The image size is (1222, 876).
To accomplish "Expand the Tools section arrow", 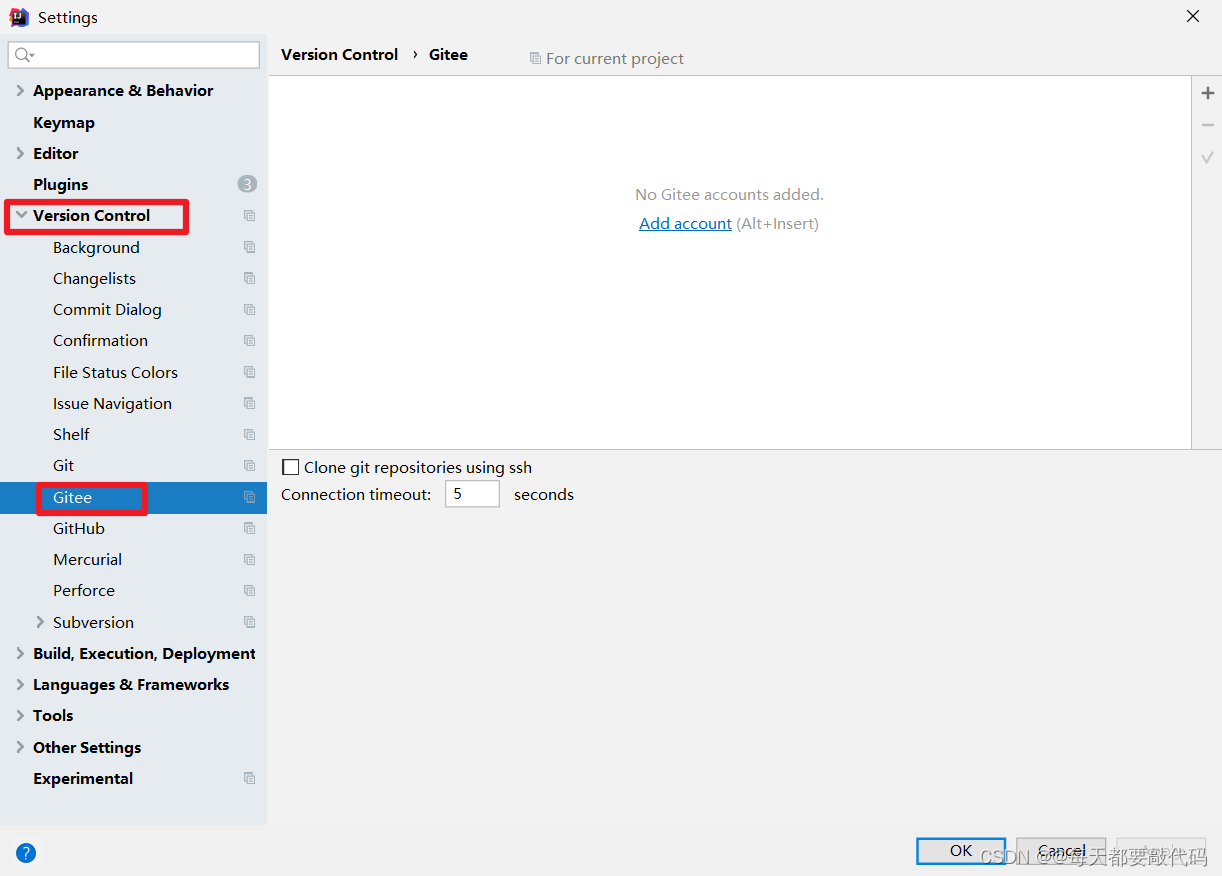I will (20, 715).
